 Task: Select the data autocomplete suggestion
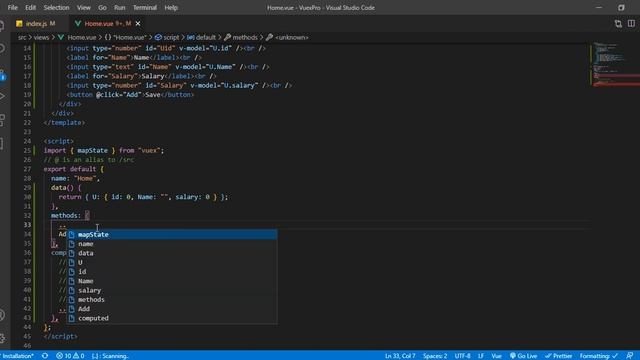pyautogui.click(x=172, y=253)
